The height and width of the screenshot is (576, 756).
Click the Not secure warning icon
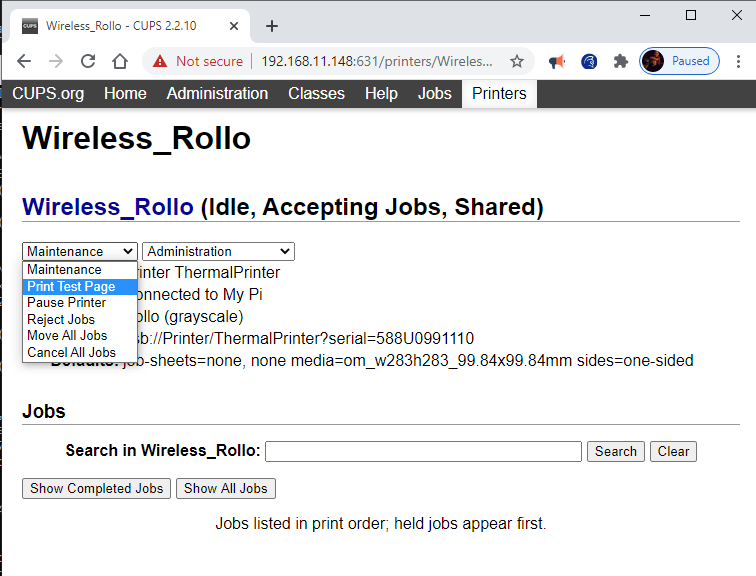pyautogui.click(x=160, y=61)
